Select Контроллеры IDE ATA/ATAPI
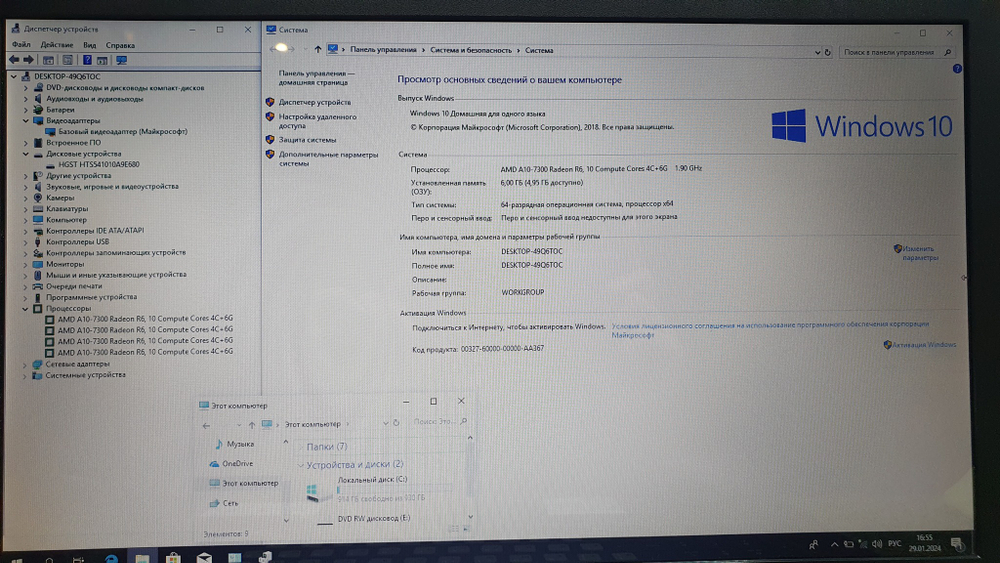 95,231
